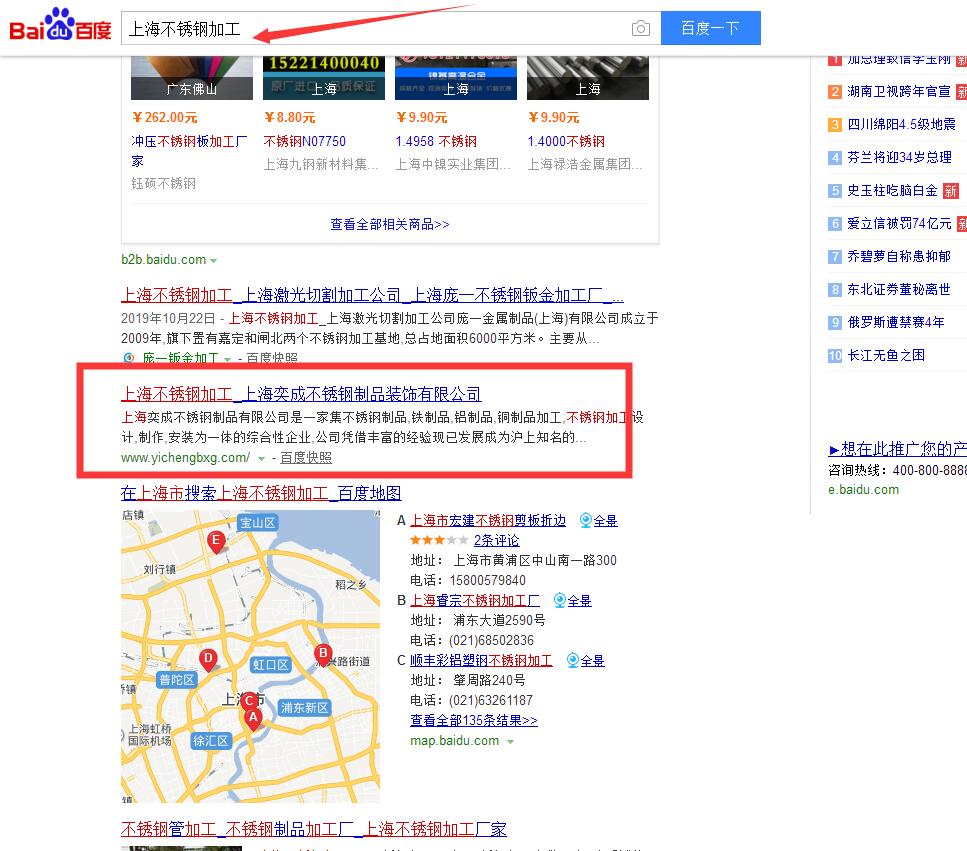Image resolution: width=967 pixels, height=851 pixels.
Task: Open the steel rods 上海 product thumbnail
Action: 588,78
